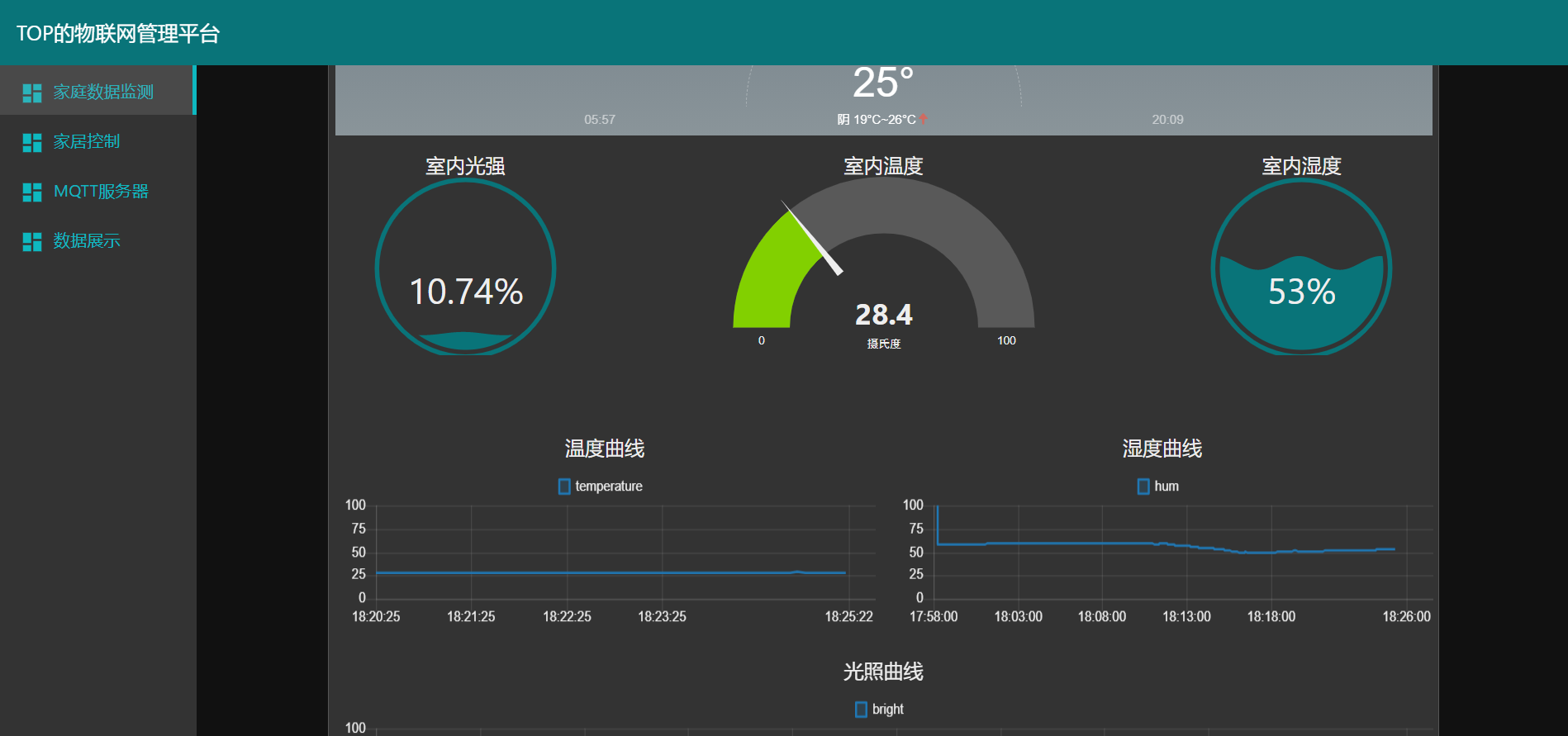This screenshot has width=1568, height=736.
Task: Click the 18:20:25 axis label
Action: click(x=376, y=617)
